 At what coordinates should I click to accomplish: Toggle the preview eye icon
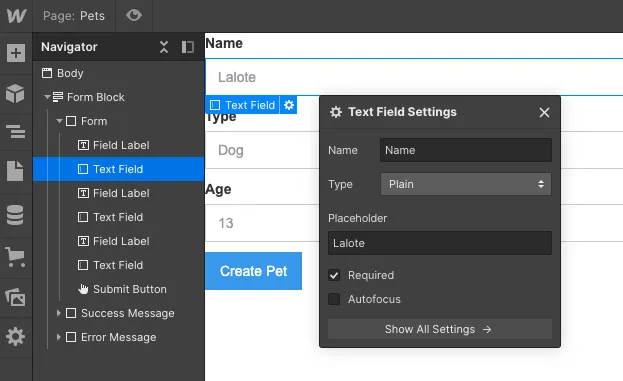(134, 15)
